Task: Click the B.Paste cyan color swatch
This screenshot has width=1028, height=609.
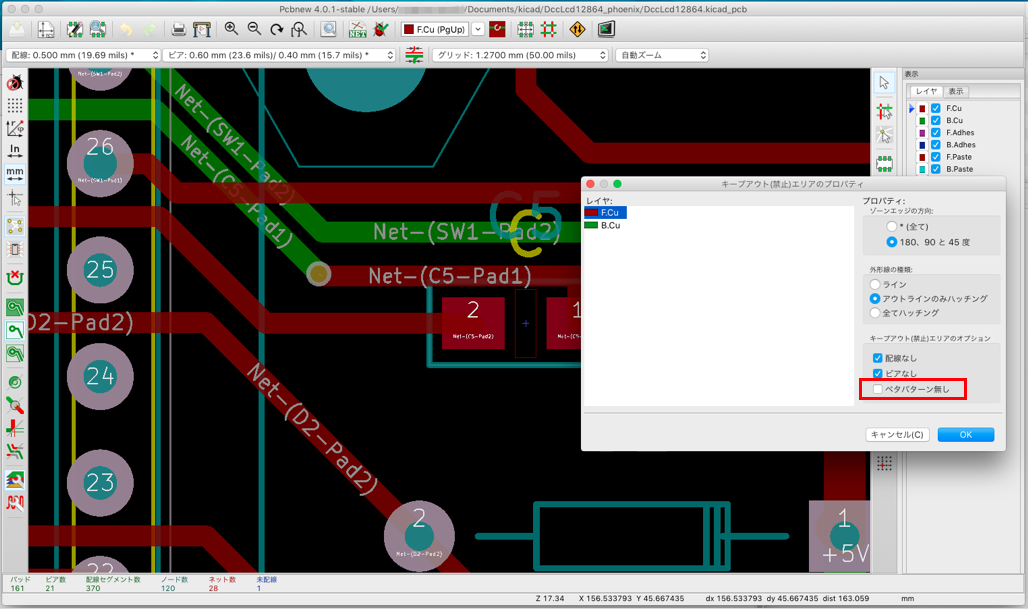Action: tap(922, 169)
